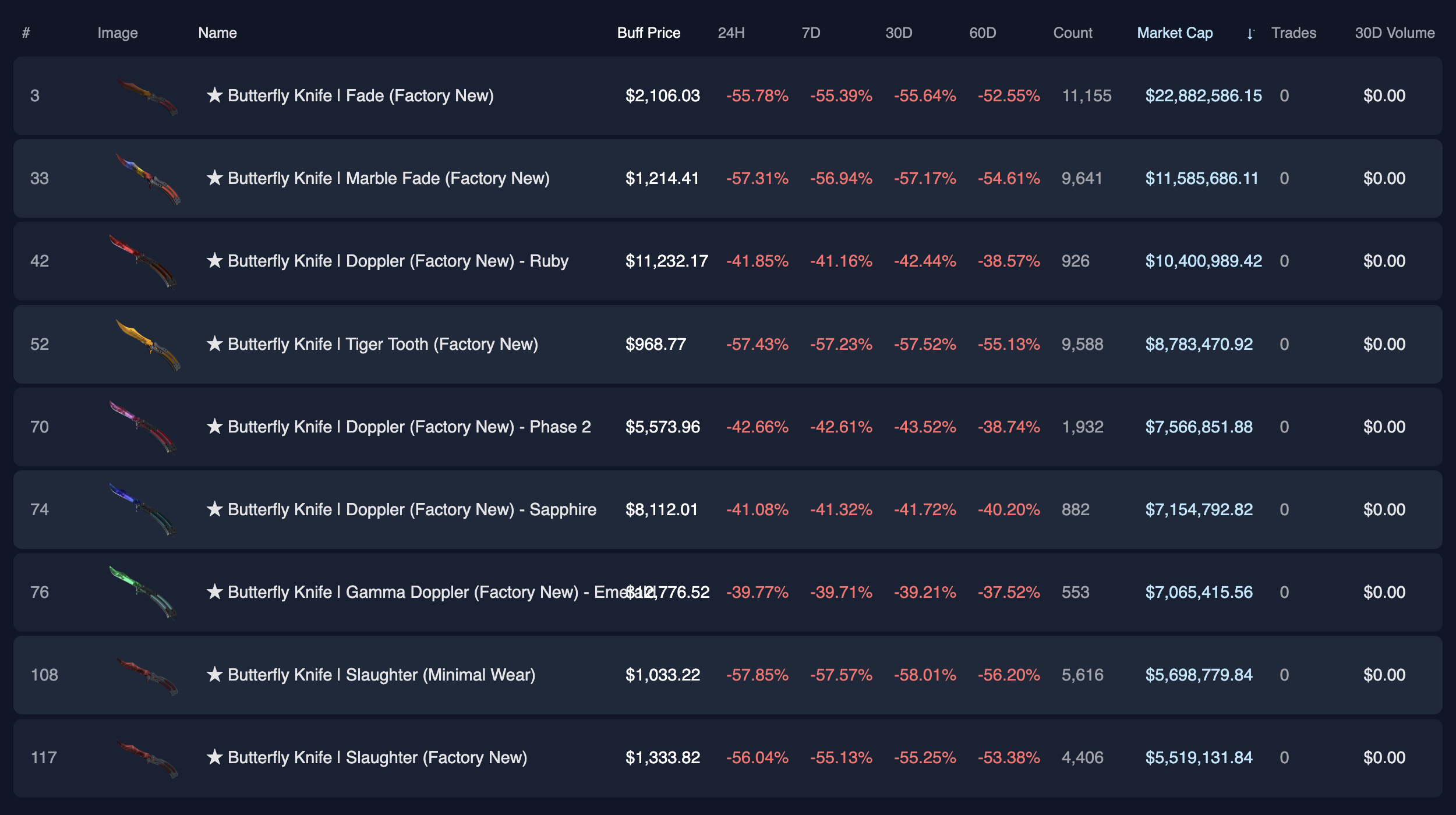Image resolution: width=1456 pixels, height=815 pixels.
Task: Click the Gamma Doppler Emerald knife image
Action: (x=143, y=593)
